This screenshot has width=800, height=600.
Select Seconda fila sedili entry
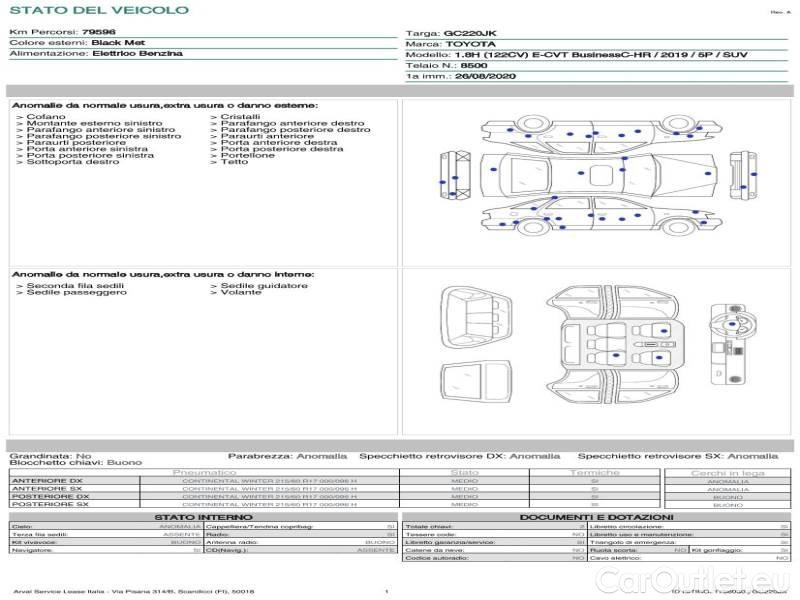[x=75, y=286]
